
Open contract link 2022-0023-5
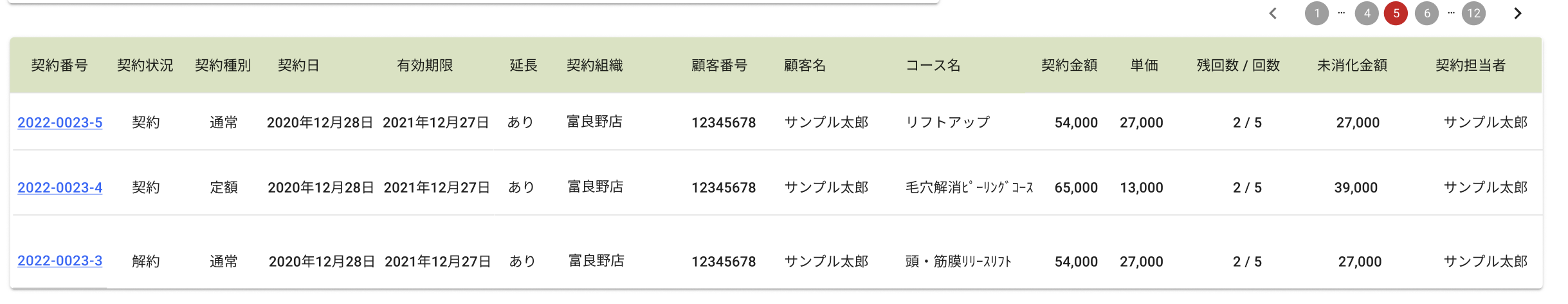click(x=60, y=122)
